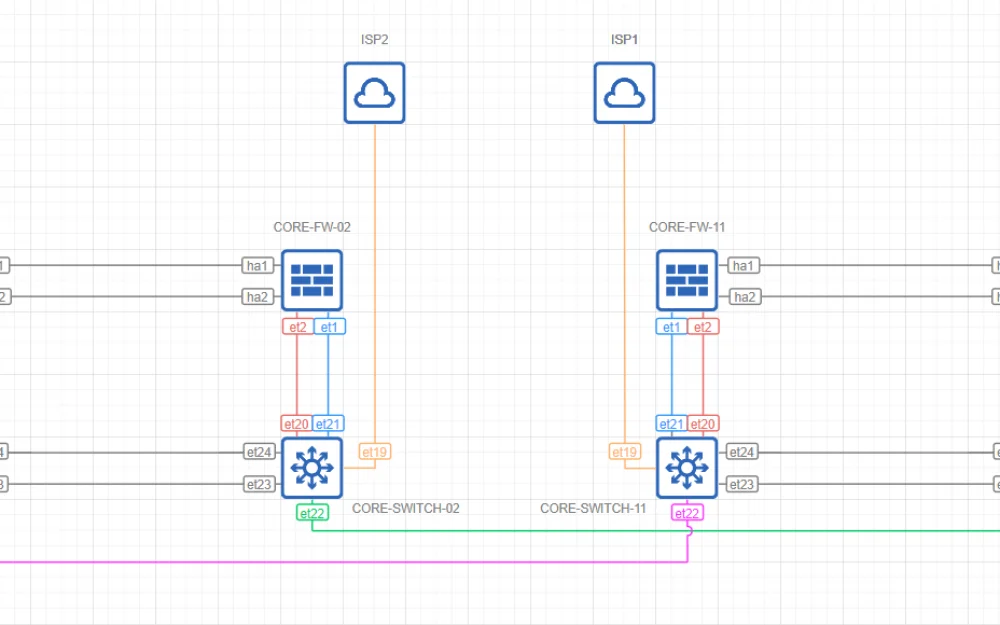1000x625 pixels.
Task: Select the CORE-SWITCH-02 switch icon
Action: 311,467
